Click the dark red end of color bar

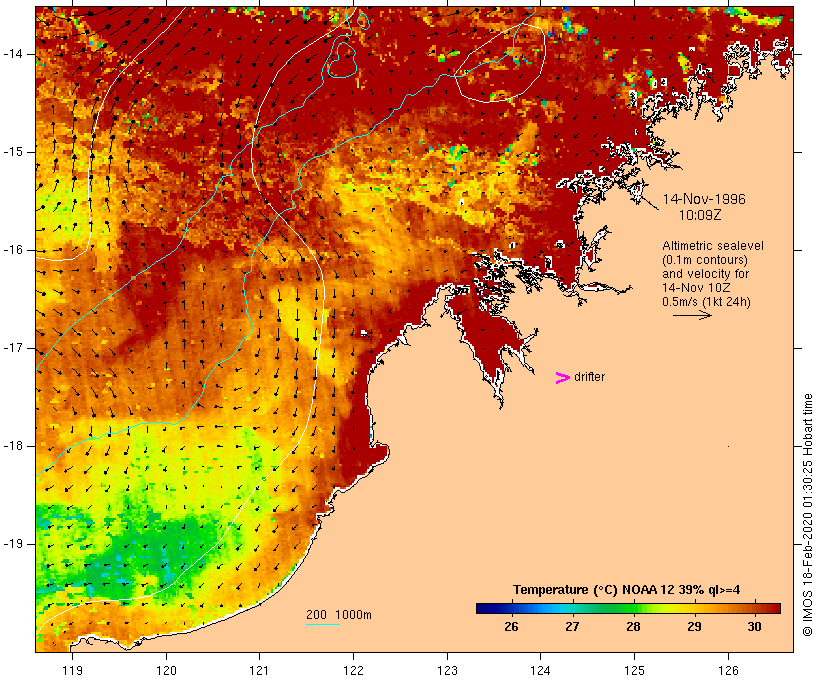point(774,608)
